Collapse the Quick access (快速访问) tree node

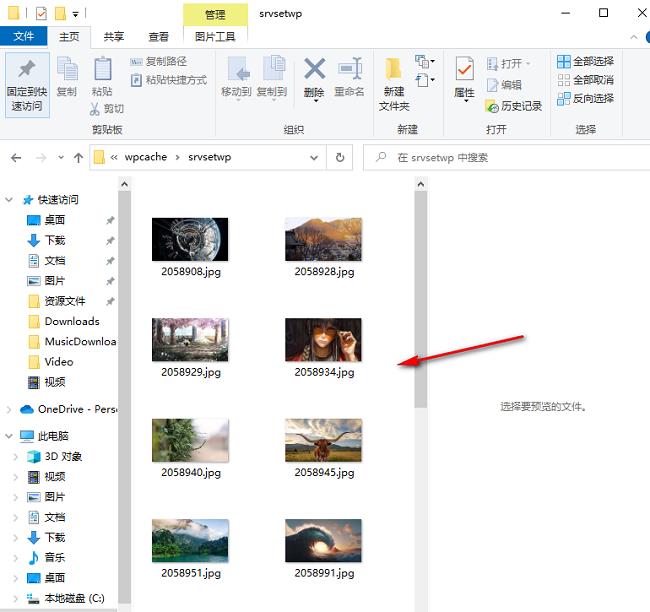tap(9, 200)
